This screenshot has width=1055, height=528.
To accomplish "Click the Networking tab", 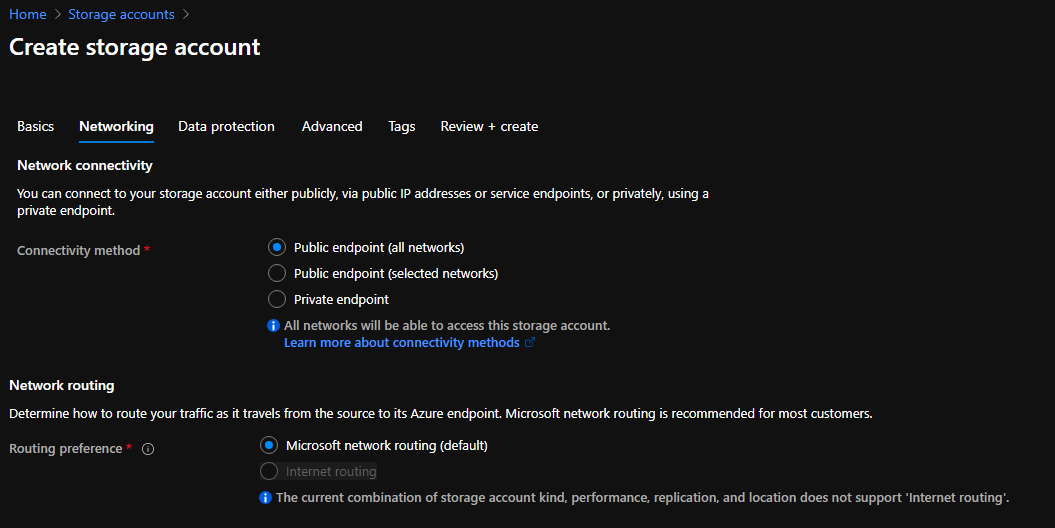I will (116, 127).
